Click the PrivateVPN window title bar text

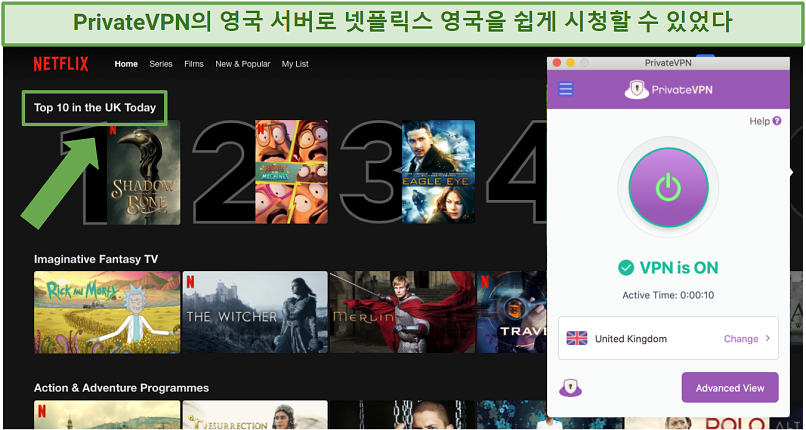668,63
